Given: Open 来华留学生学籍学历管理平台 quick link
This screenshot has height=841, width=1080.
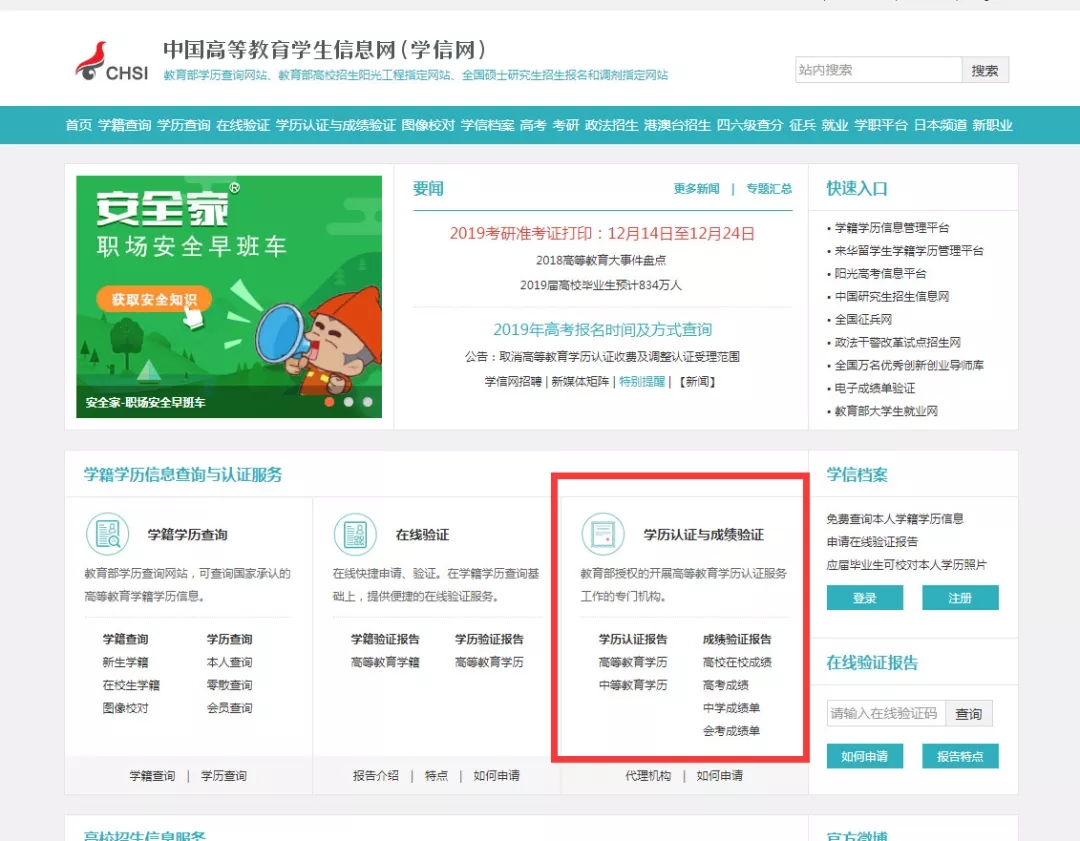Looking at the screenshot, I should click(909, 250).
